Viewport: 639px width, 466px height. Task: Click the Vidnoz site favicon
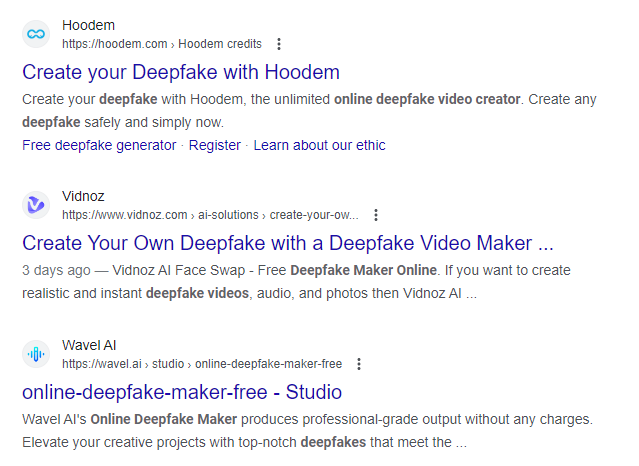pyautogui.click(x=36, y=205)
